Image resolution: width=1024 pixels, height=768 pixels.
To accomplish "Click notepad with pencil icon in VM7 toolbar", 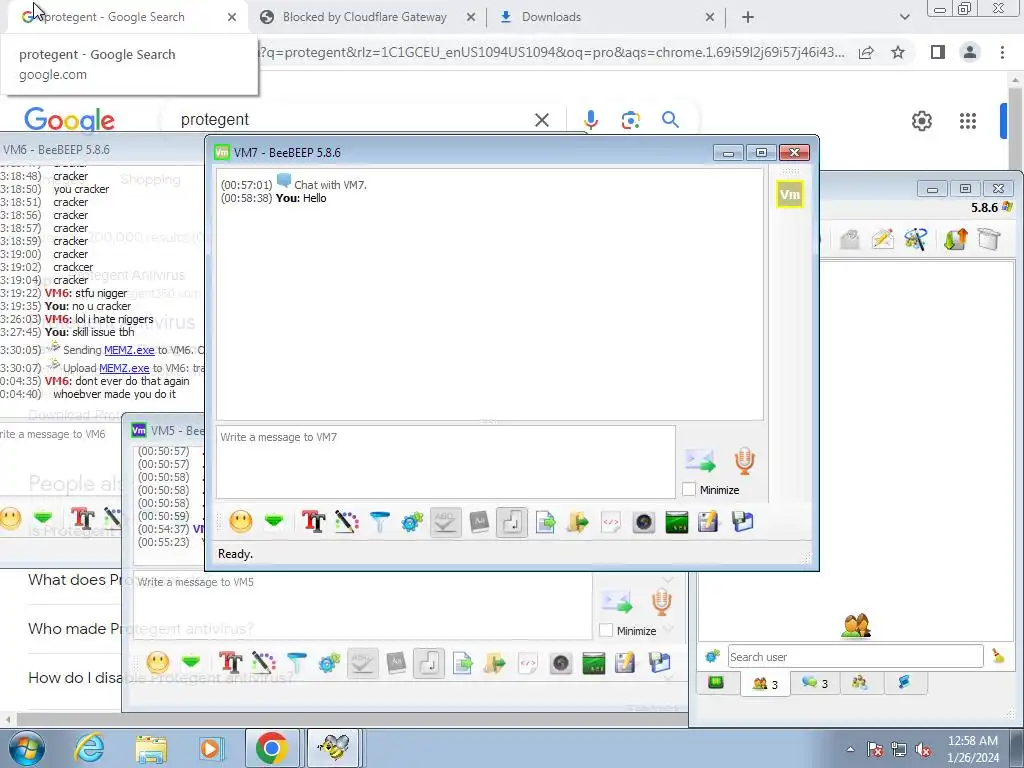I will [x=709, y=522].
